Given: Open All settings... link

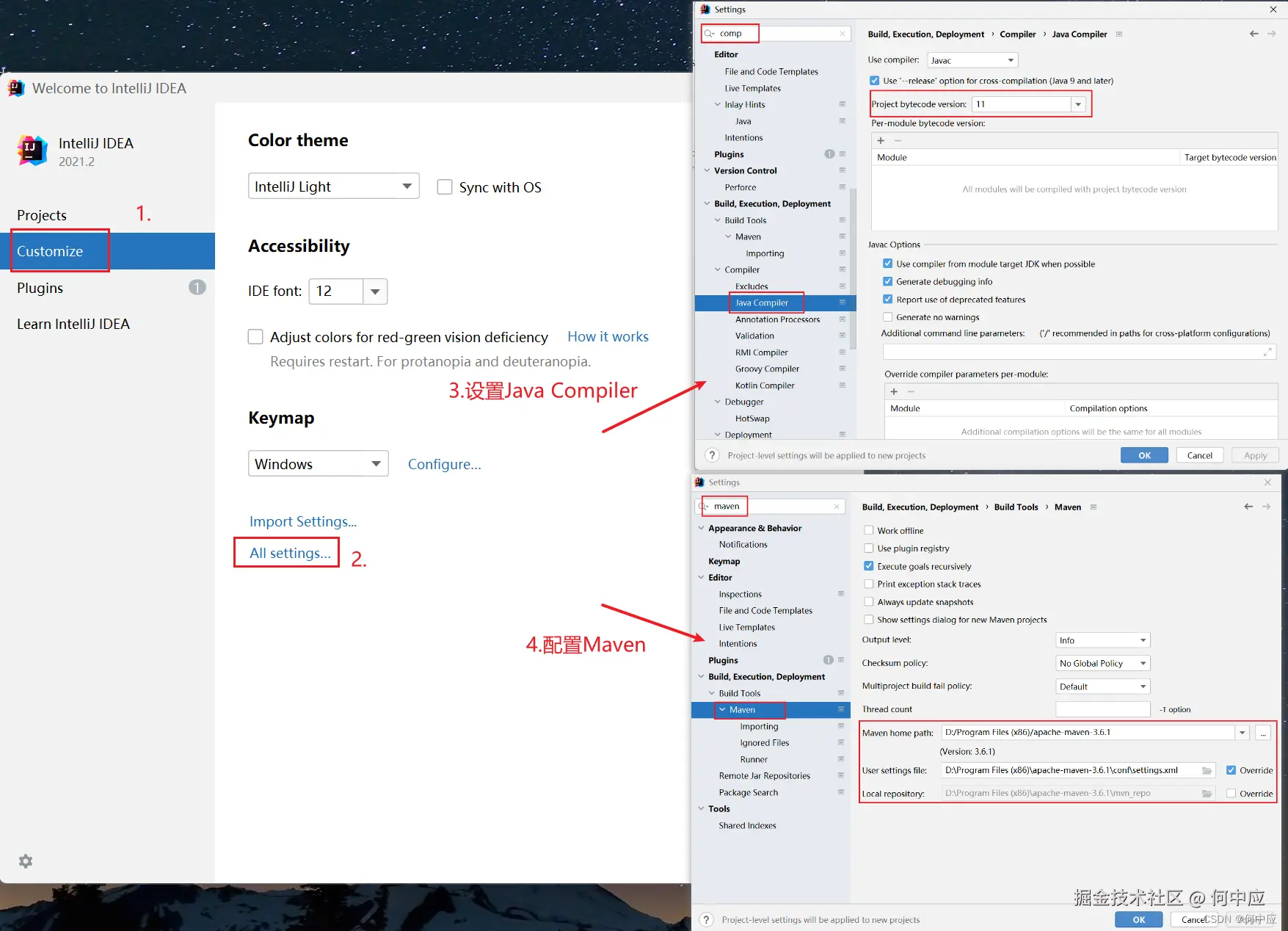Looking at the screenshot, I should coord(290,553).
